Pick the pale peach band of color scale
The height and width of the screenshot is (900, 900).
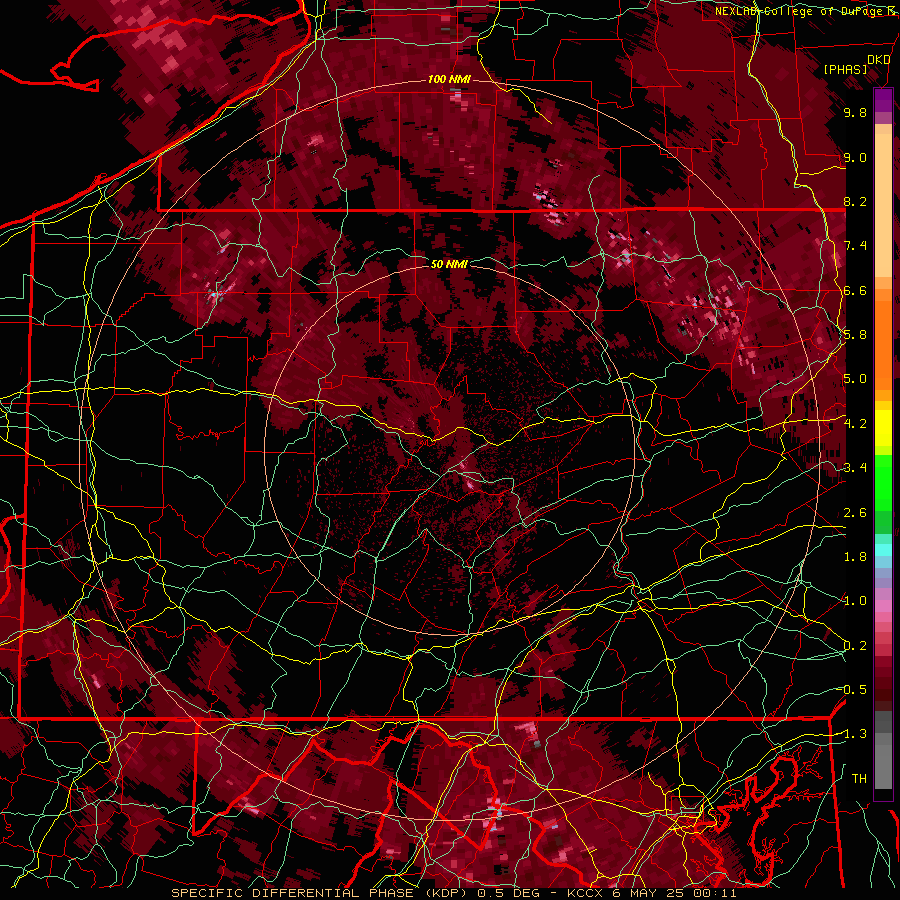tap(883, 204)
